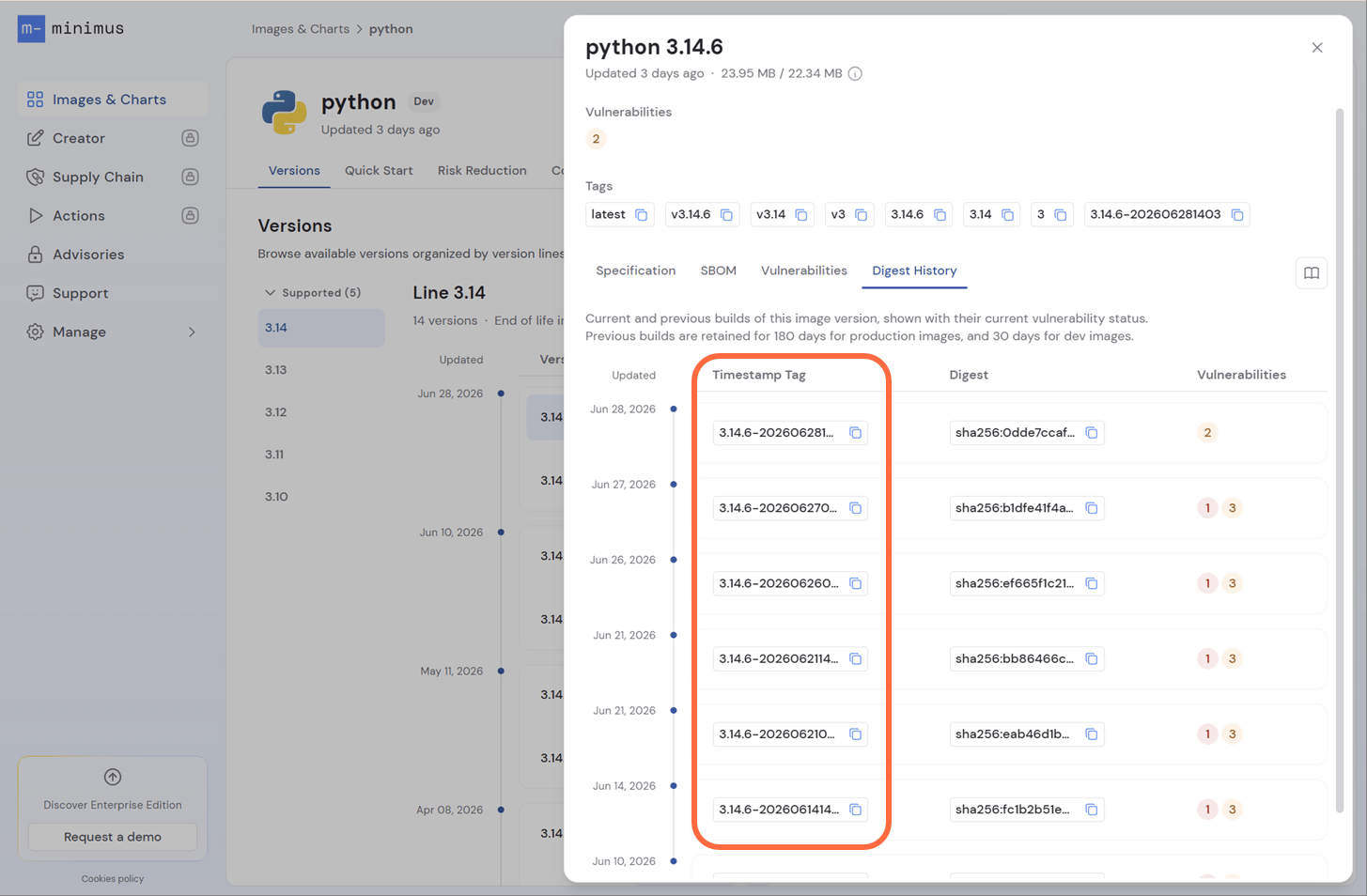Click the upgrade arrow icon above Discover Enterprise
1367x896 pixels.
click(x=113, y=777)
